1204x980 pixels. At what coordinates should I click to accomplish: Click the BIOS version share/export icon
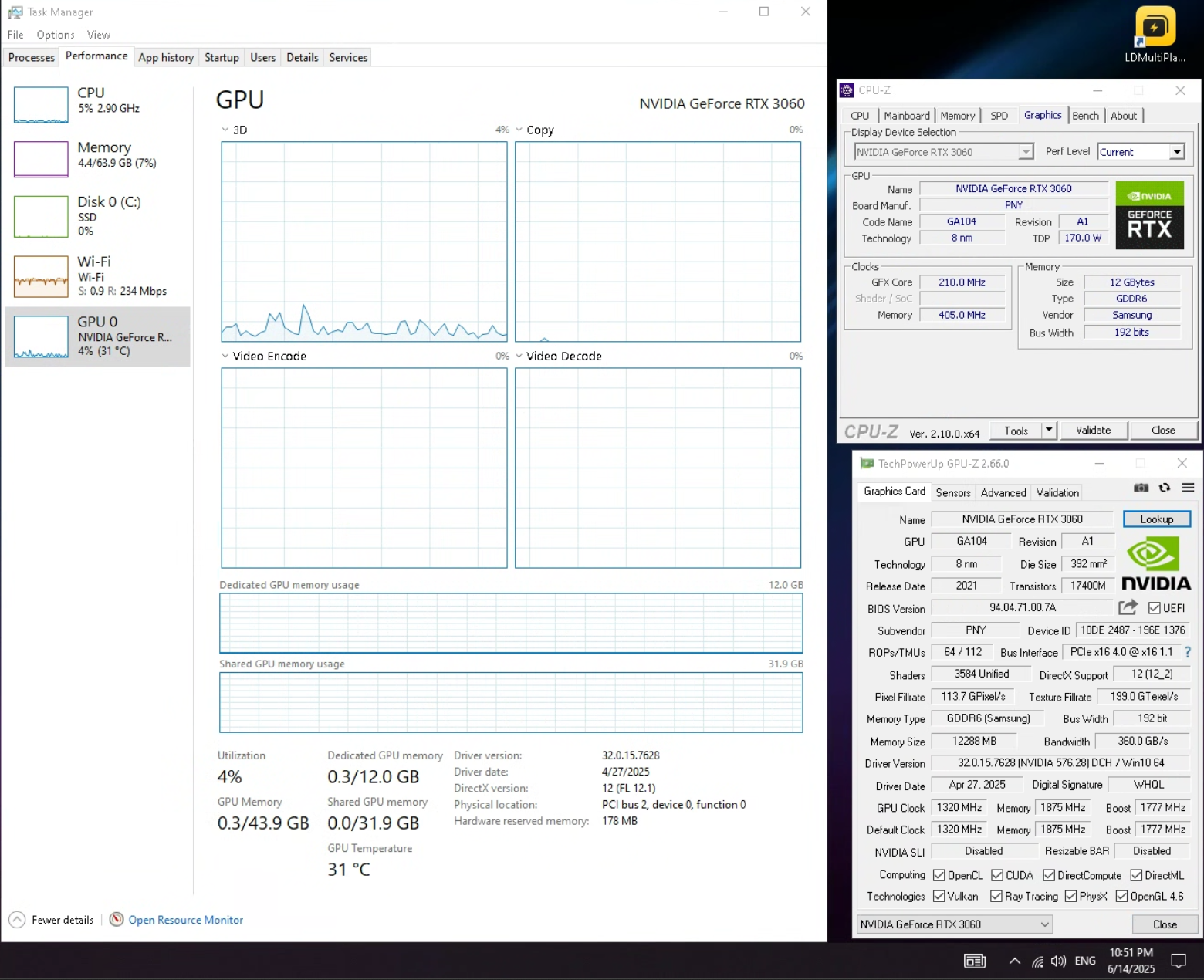pos(1128,607)
